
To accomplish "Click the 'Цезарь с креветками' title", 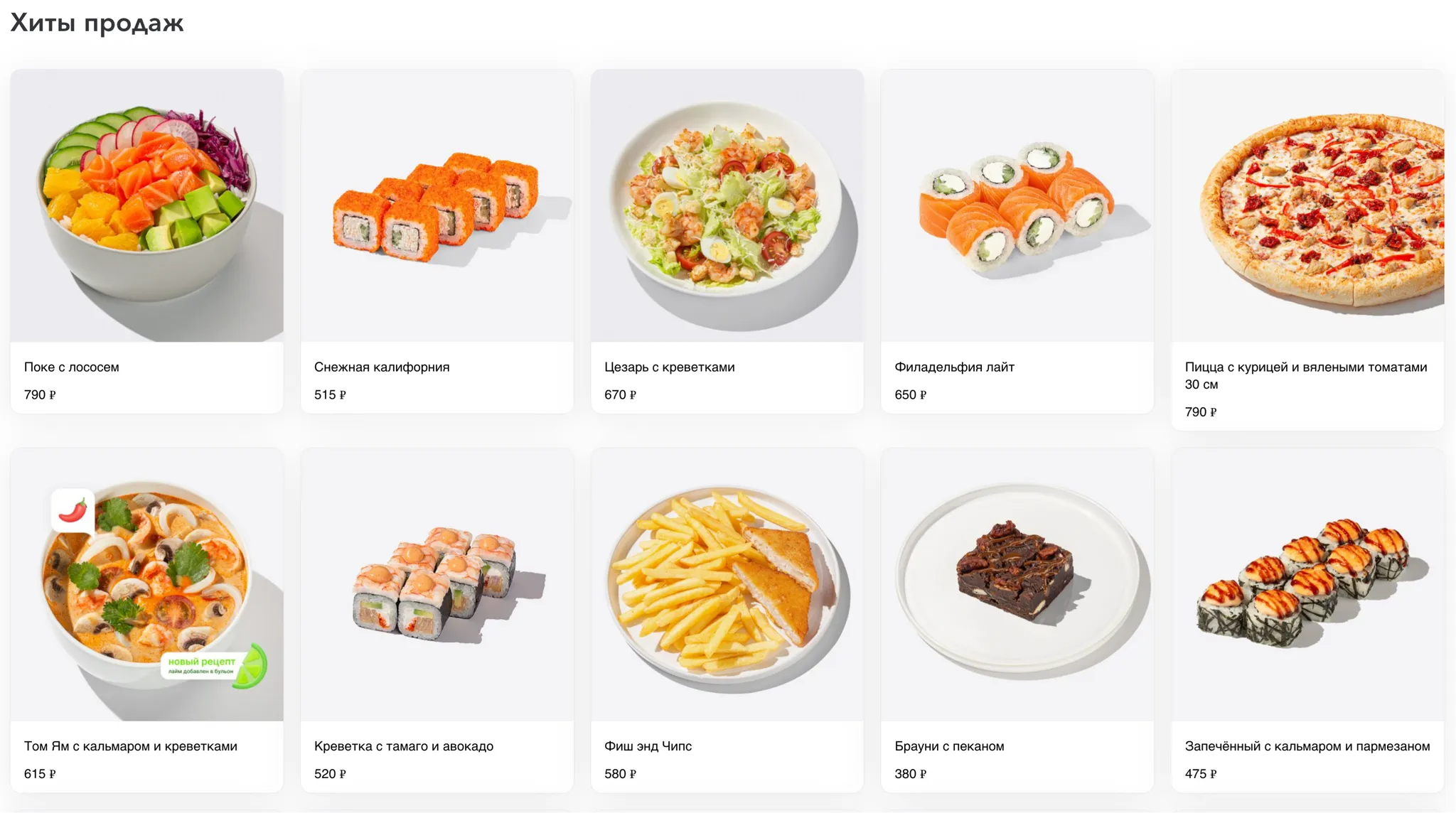I will coord(670,367).
